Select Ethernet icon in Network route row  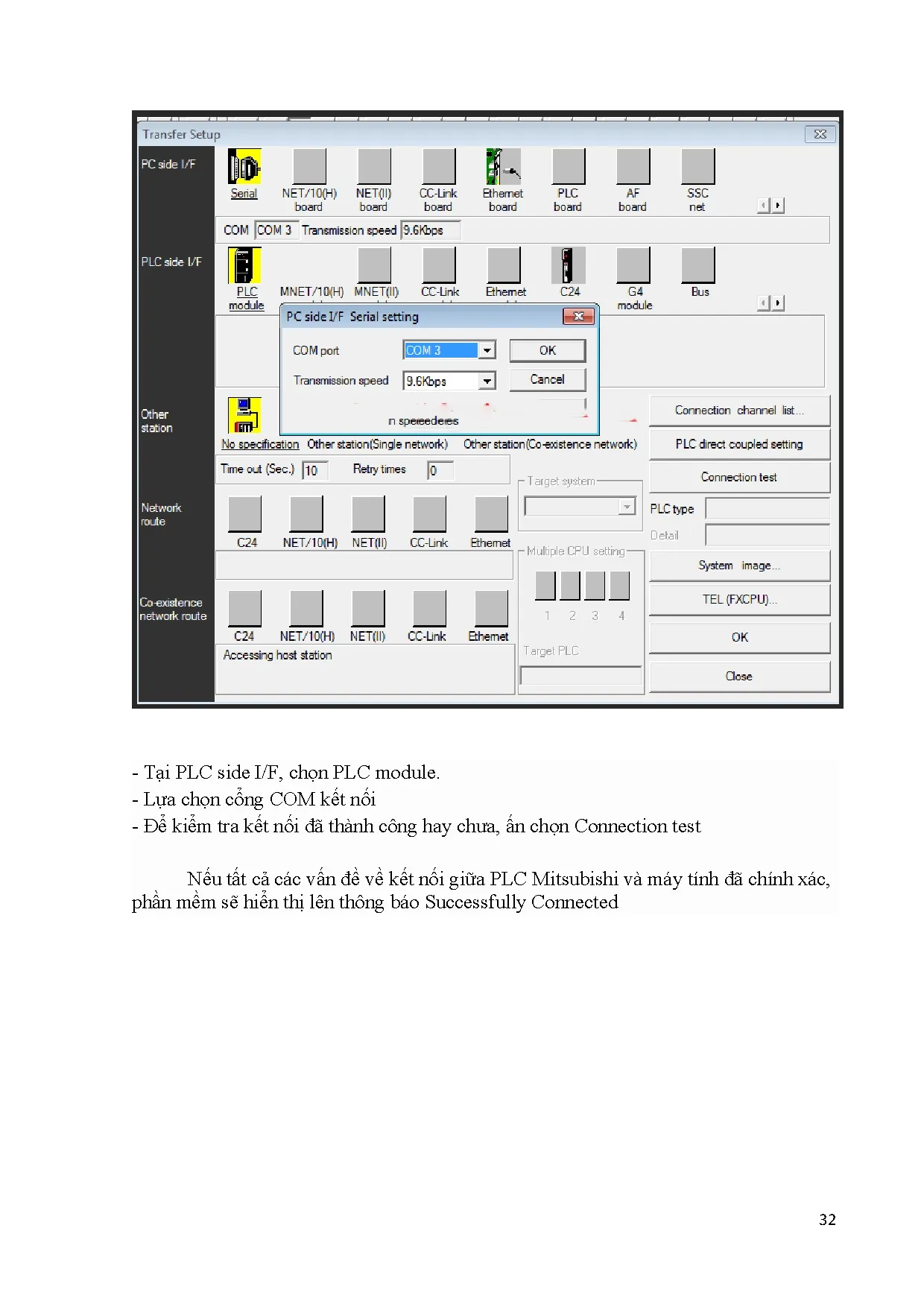491,515
